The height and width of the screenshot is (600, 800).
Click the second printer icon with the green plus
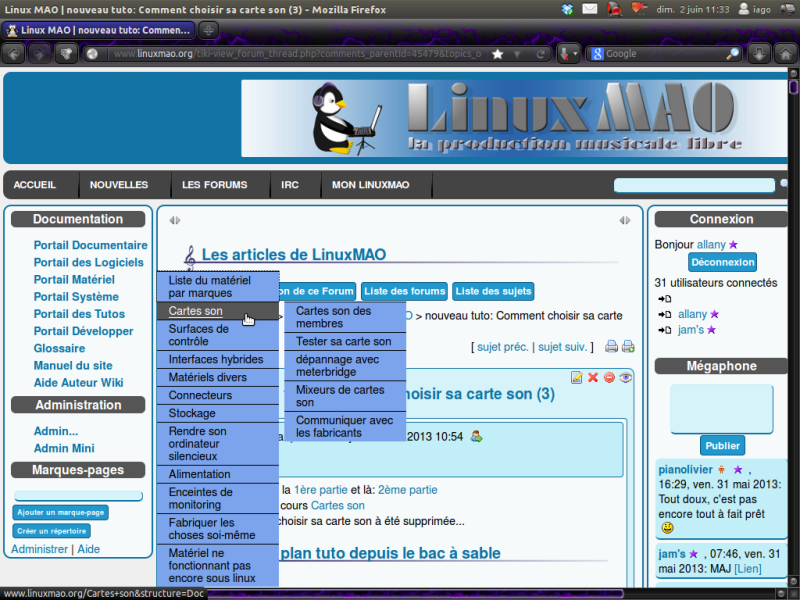[628, 347]
